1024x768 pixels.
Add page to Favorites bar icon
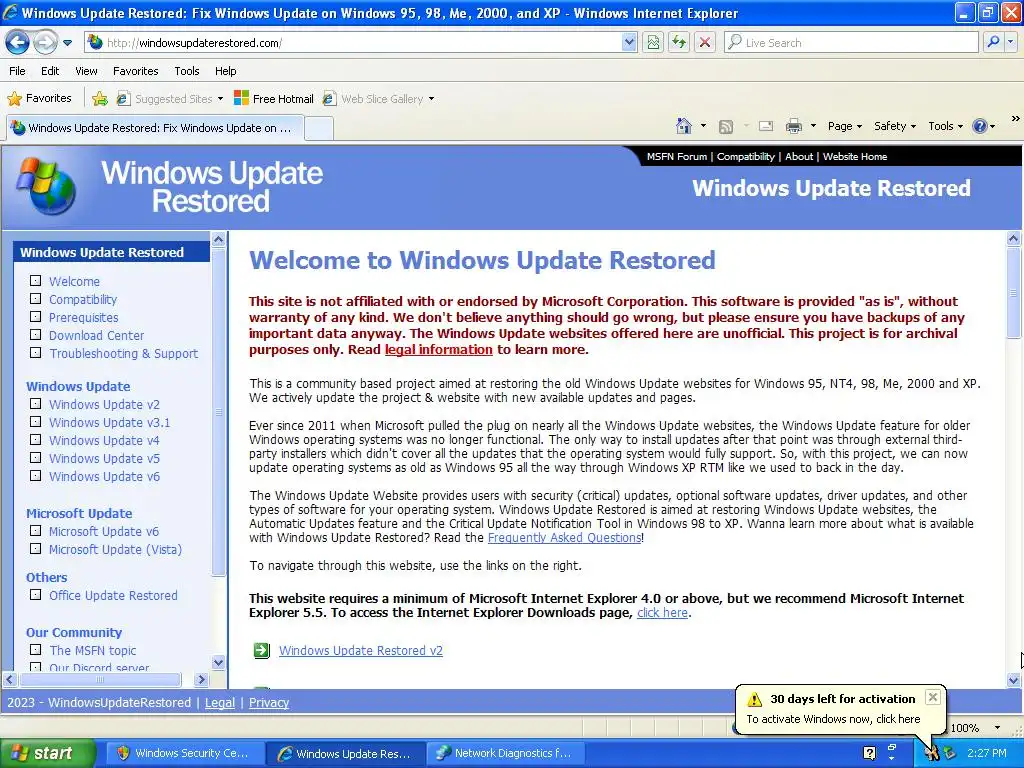coord(100,99)
